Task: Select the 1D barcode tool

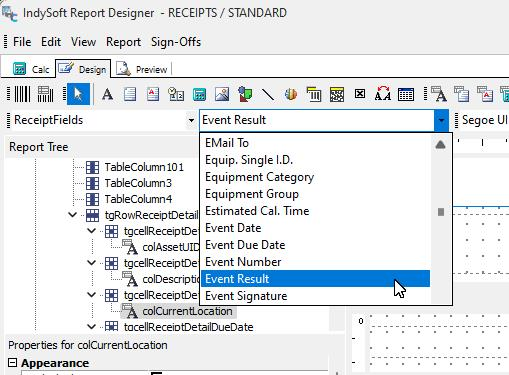Action: tap(22, 94)
